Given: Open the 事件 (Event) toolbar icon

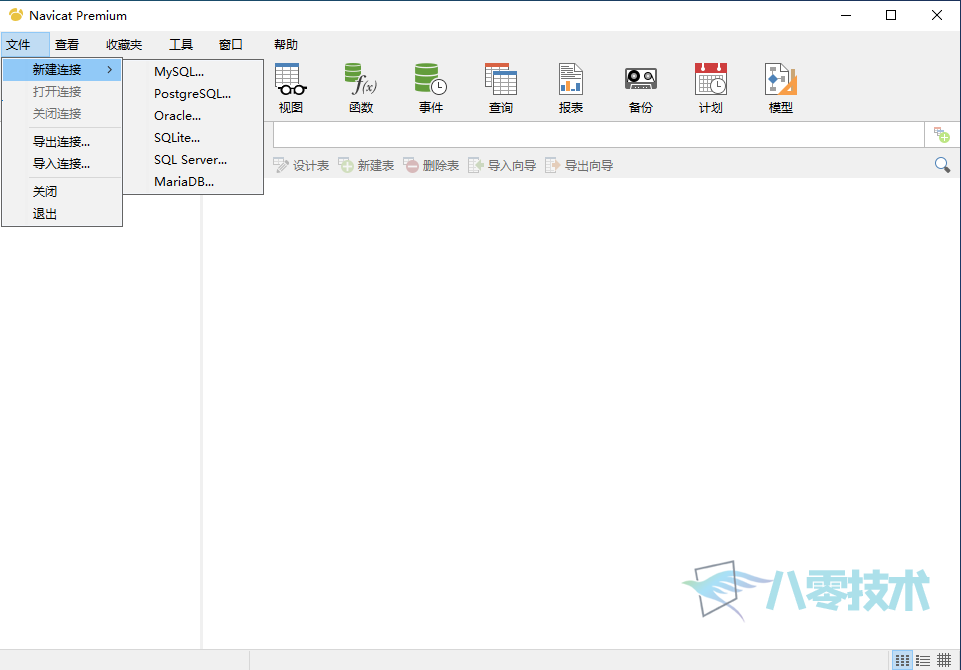Looking at the screenshot, I should [431, 88].
